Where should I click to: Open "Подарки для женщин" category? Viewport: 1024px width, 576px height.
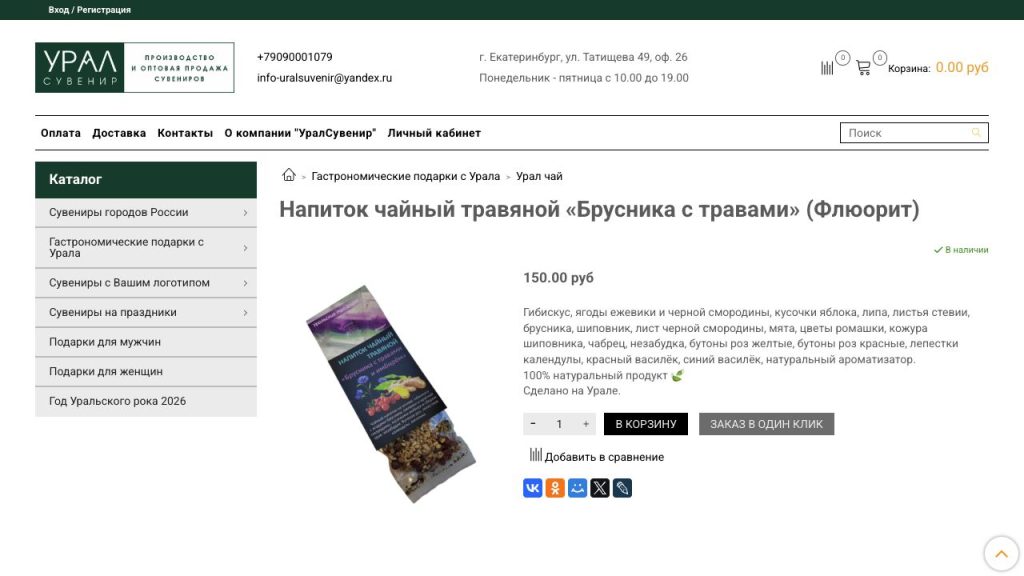point(146,372)
